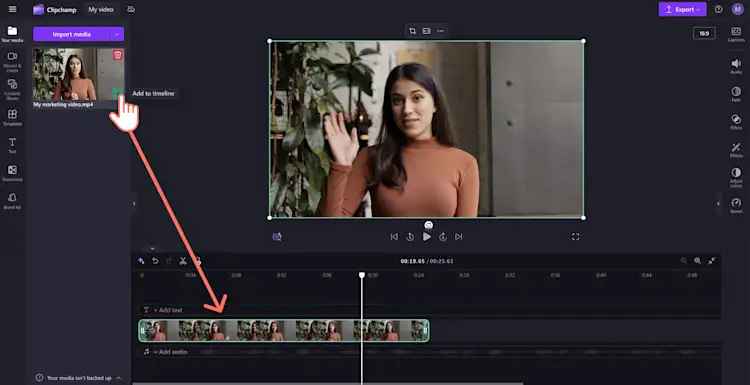This screenshot has height=385, width=750.
Task: Click the Import media button
Action: pyautogui.click(x=72, y=34)
